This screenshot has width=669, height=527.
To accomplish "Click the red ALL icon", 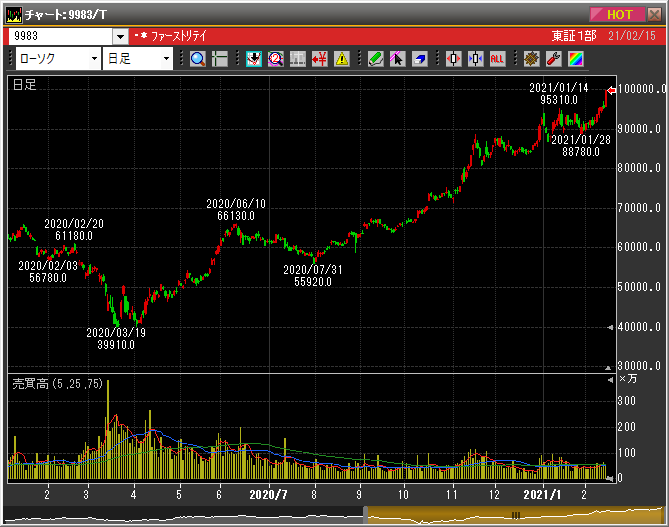I will tap(497, 59).
